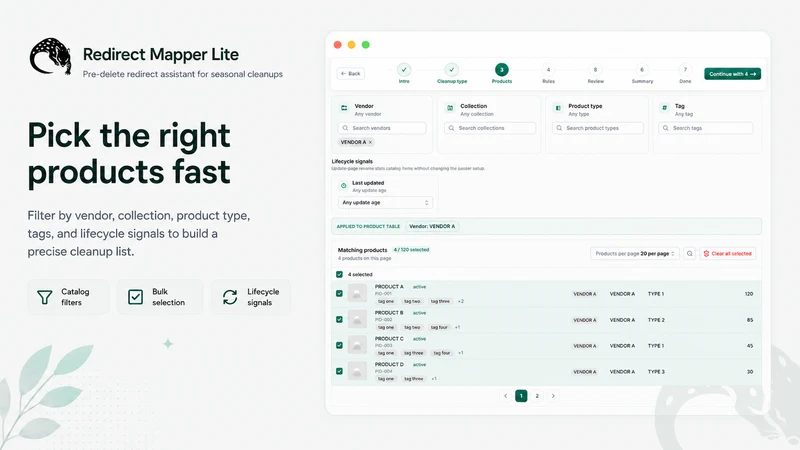Screen dimensions: 800x450
Task: Click the 'tag four' chip in PRODUCT C
Action: [x=442, y=353]
